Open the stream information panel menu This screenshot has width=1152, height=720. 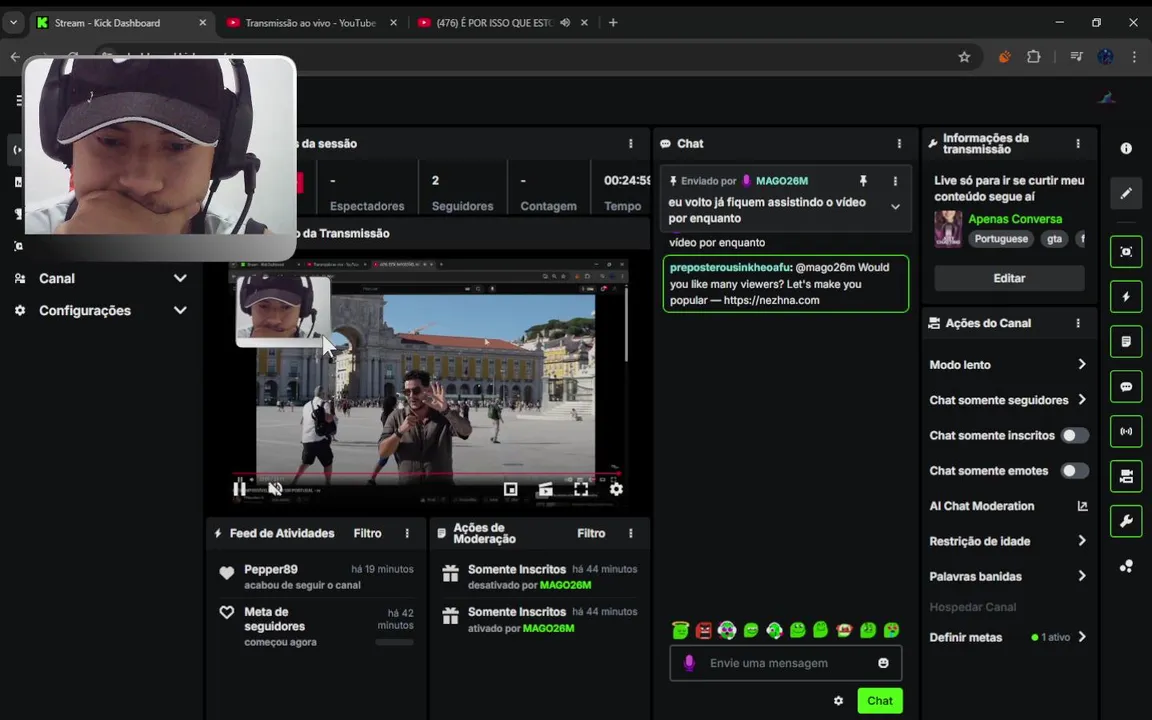(1078, 144)
